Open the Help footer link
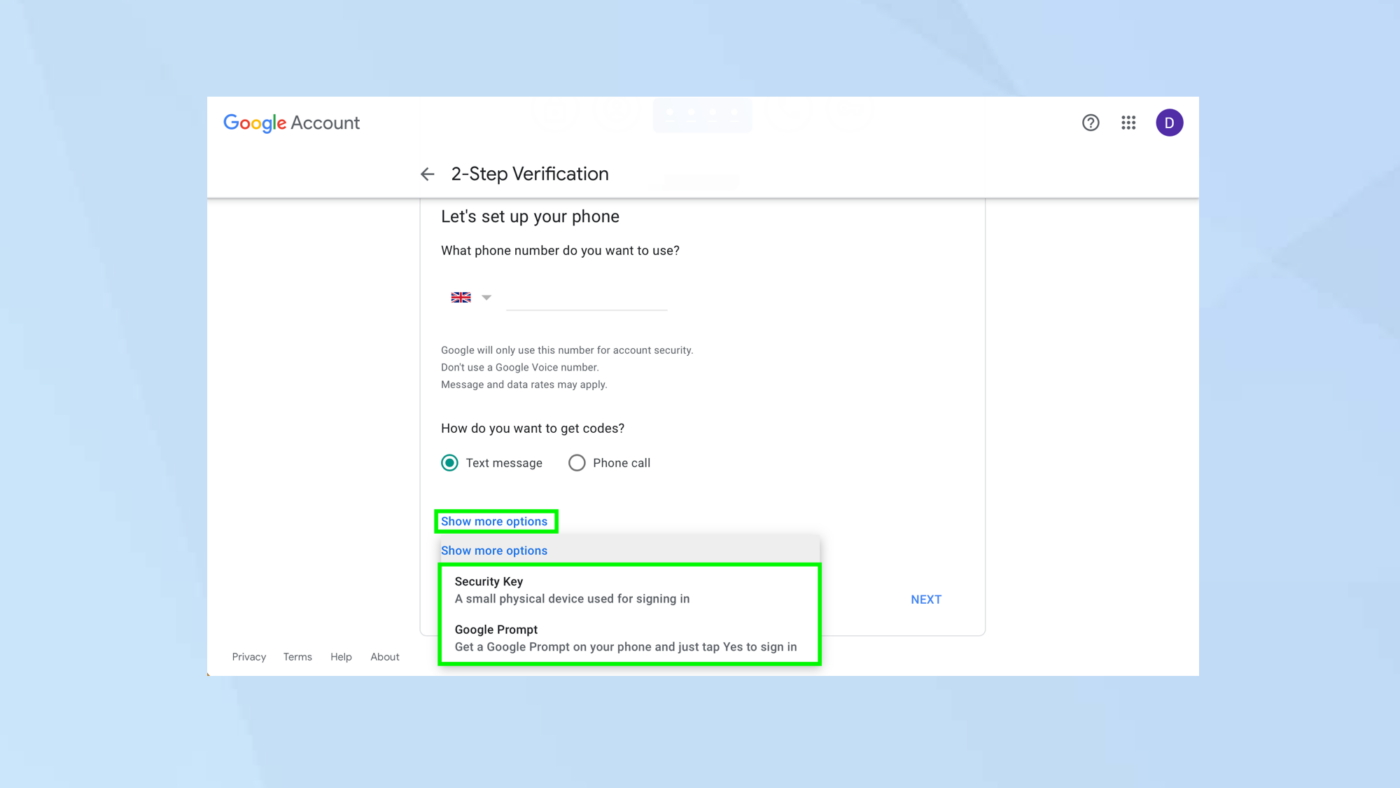 click(341, 657)
